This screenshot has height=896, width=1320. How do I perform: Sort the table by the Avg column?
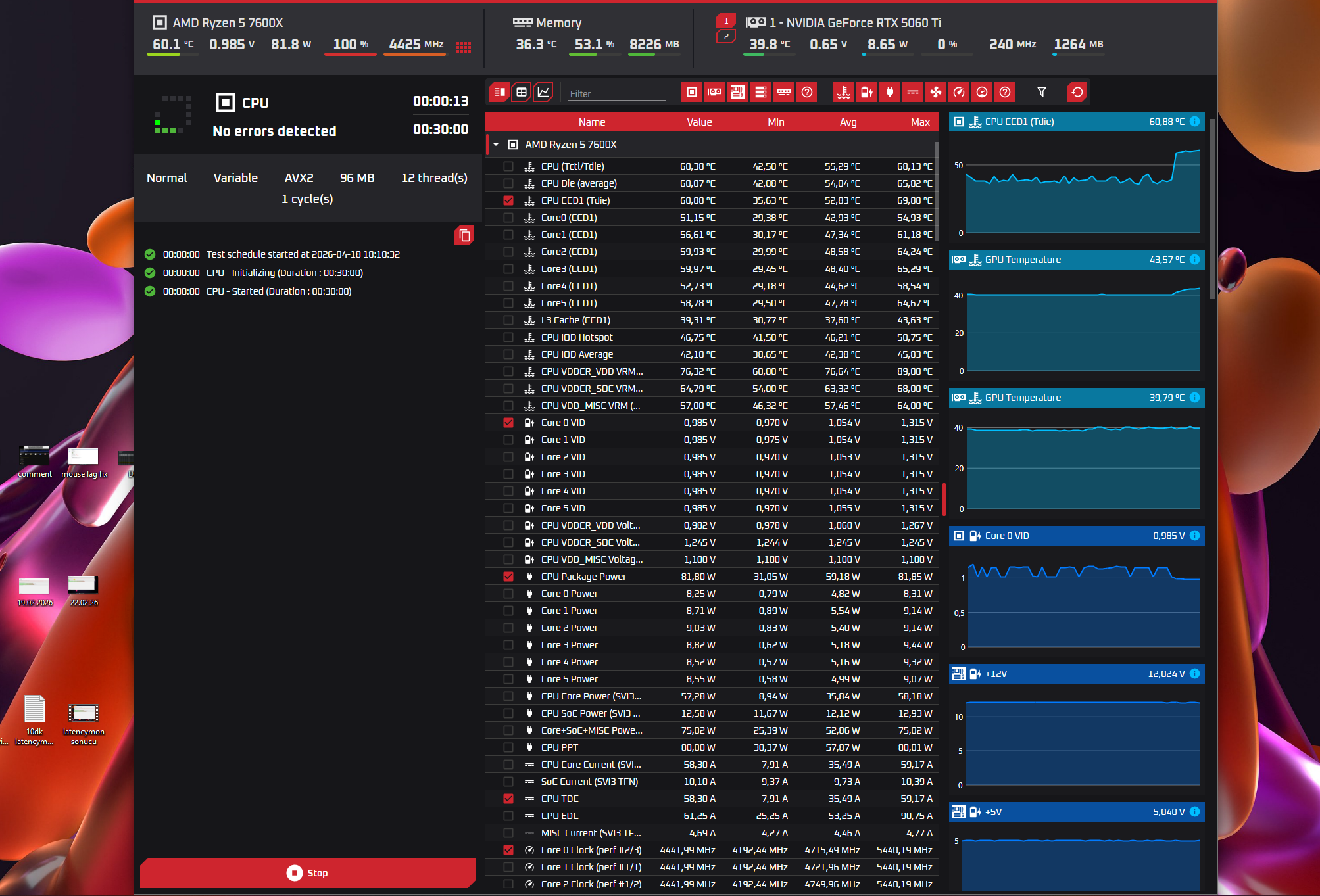(848, 122)
